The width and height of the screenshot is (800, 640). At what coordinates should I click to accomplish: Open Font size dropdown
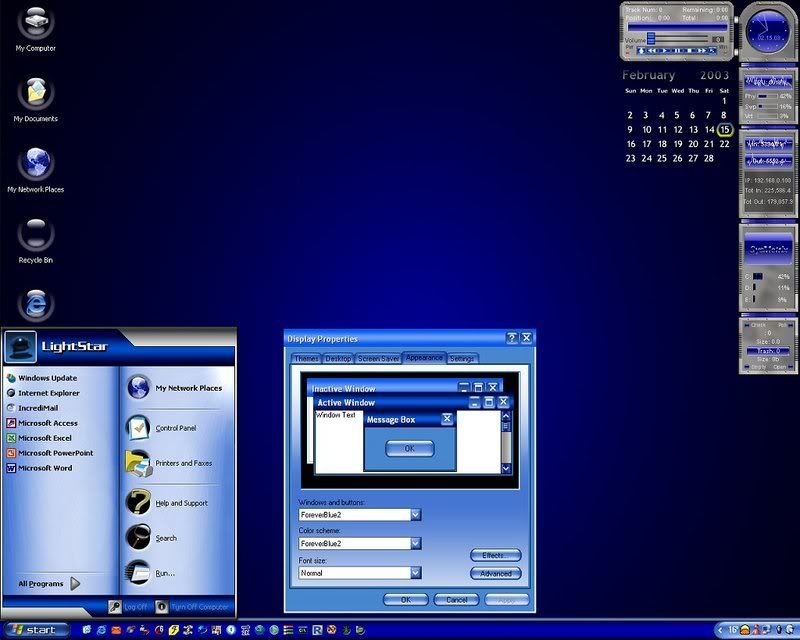coord(416,573)
